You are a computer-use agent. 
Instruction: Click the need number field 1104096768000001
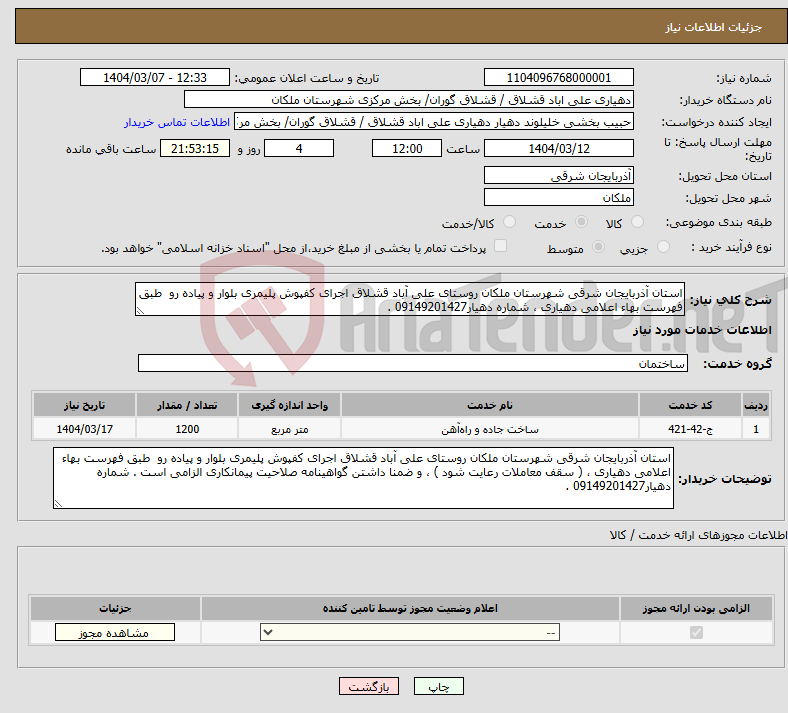coord(558,78)
